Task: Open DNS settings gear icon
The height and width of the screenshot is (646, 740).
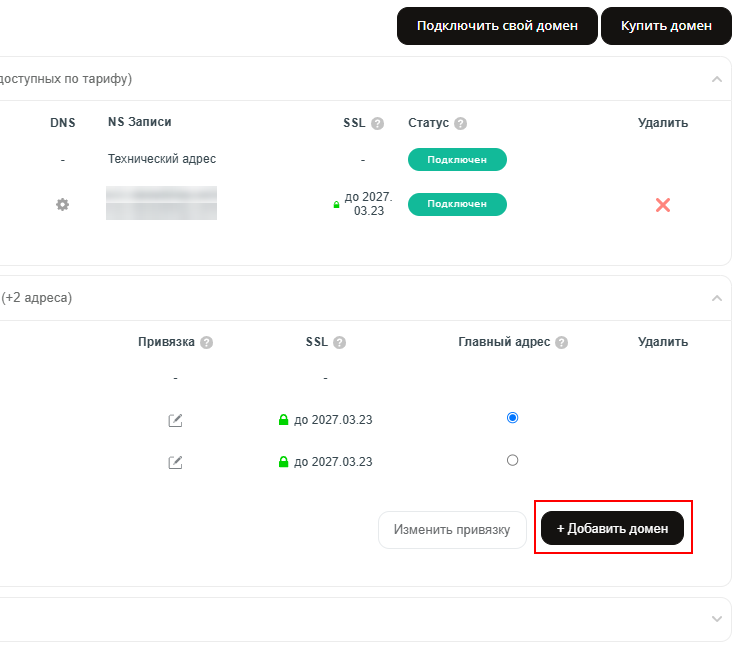Action: coord(62,205)
